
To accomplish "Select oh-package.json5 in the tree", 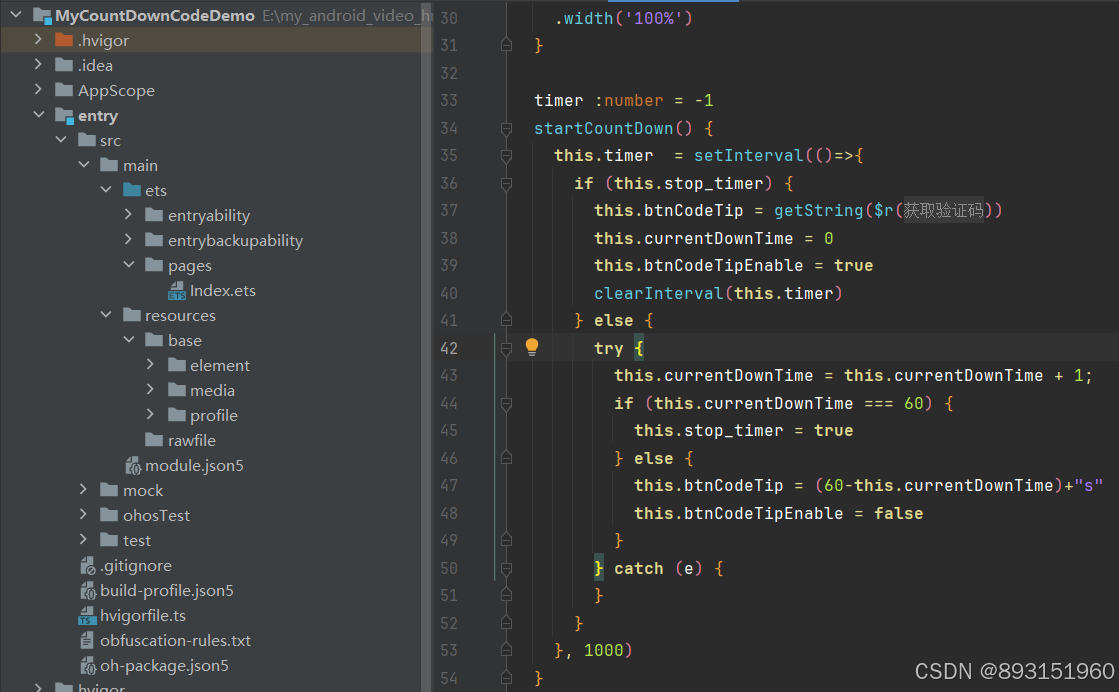I will tap(164, 666).
